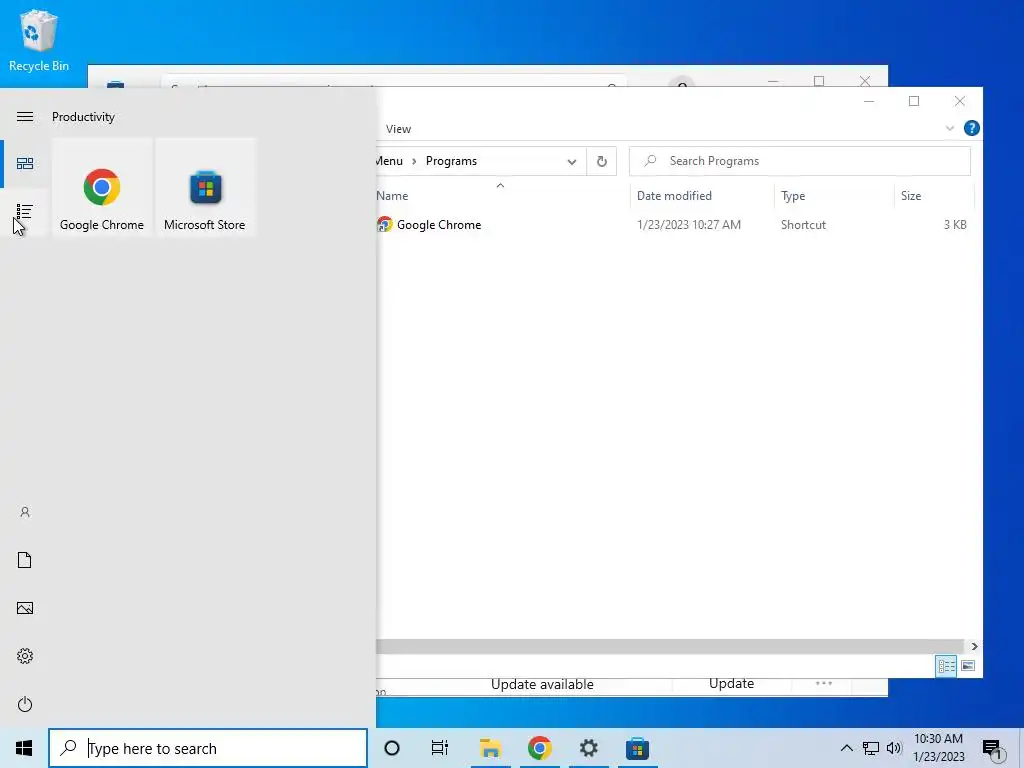Select the Google Chrome shortcut file
The image size is (1024, 768).
[x=439, y=225]
